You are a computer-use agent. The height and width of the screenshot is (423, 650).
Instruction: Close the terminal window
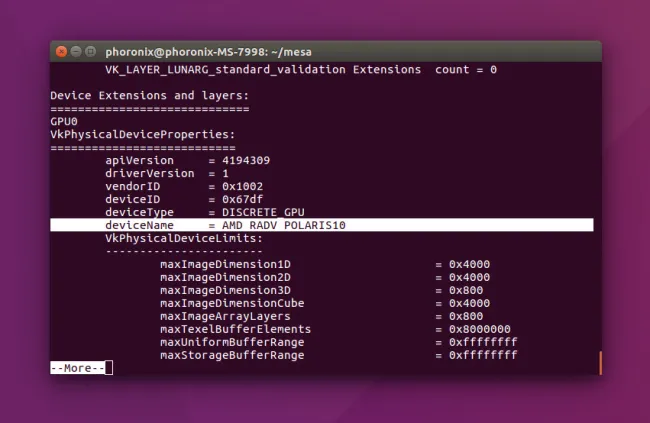point(61,51)
